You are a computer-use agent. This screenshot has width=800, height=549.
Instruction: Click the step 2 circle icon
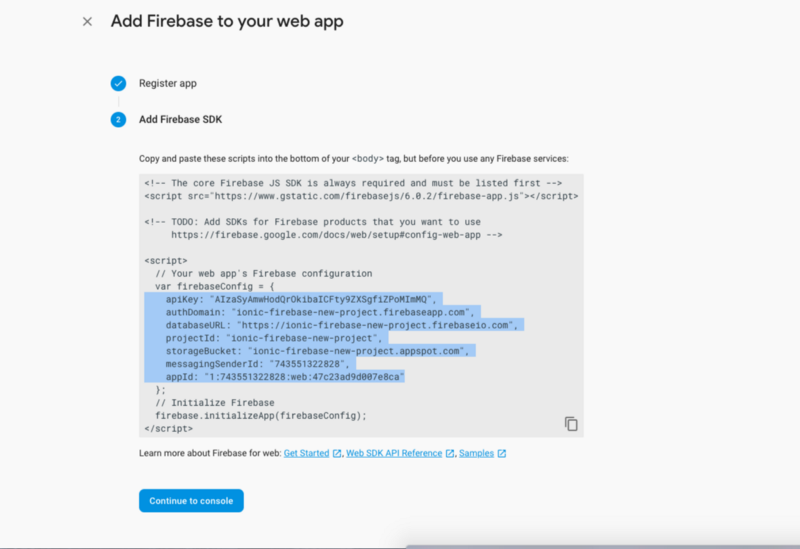pyautogui.click(x=118, y=119)
